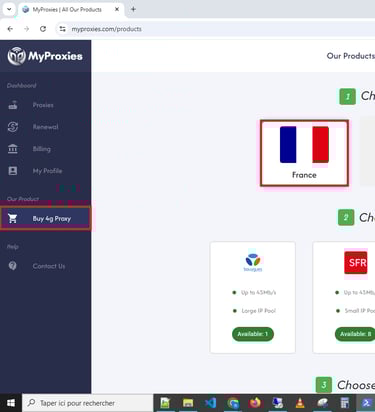This screenshot has height=412, width=375.
Task: Open the Renewal page in sidebar
Action: (x=45, y=127)
